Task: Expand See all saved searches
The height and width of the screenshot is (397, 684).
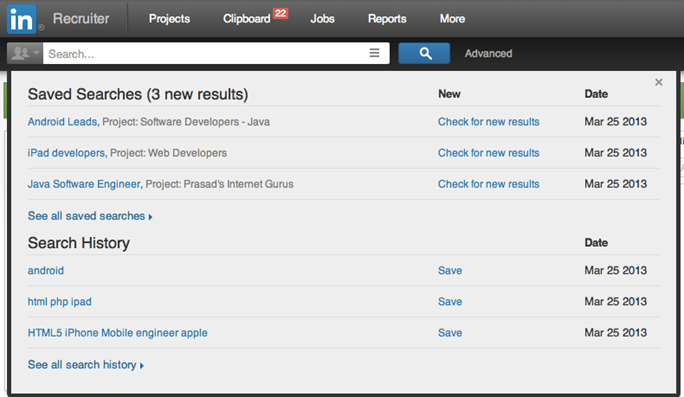Action: (x=90, y=216)
